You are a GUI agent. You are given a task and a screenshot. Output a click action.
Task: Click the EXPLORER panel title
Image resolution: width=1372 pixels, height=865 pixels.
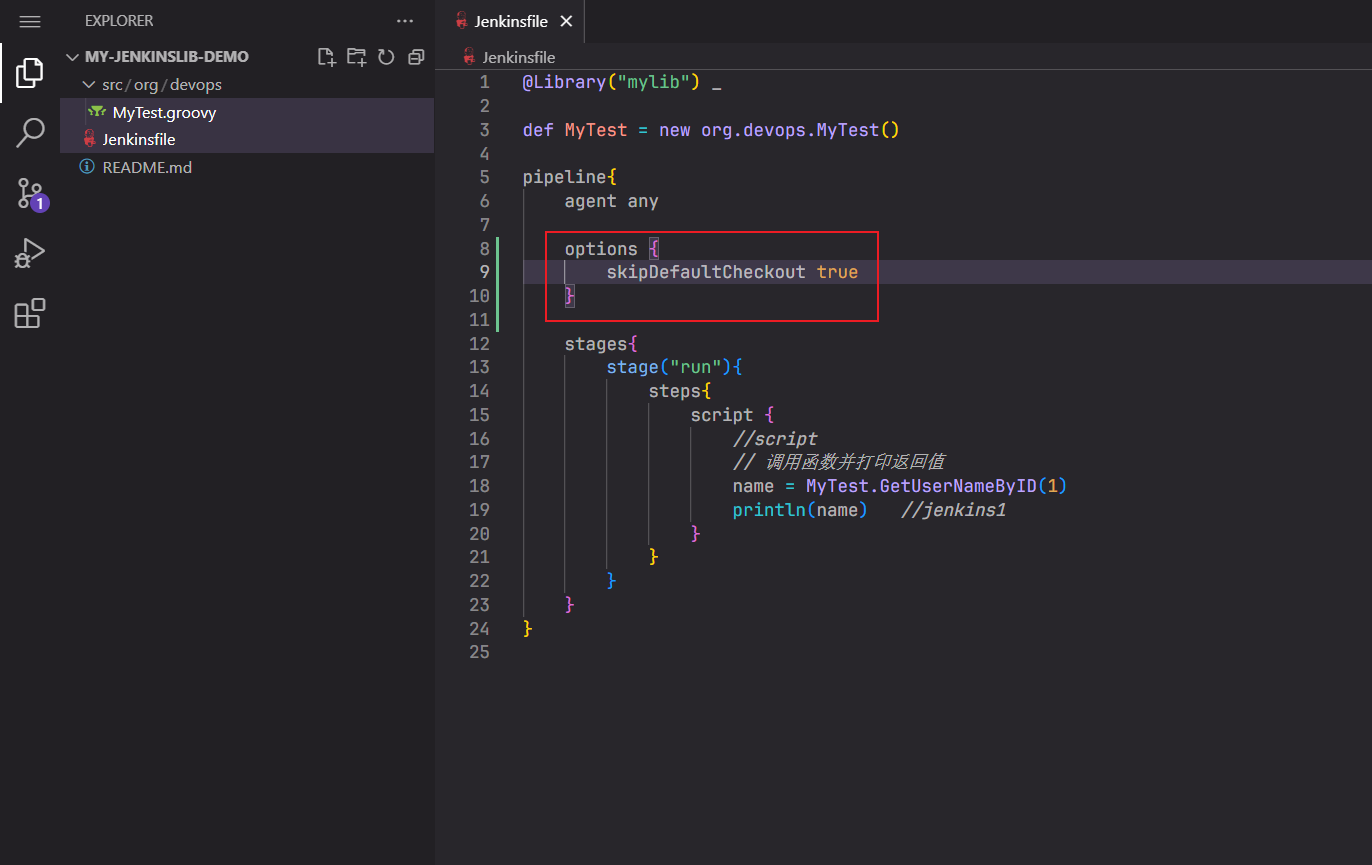(x=119, y=21)
